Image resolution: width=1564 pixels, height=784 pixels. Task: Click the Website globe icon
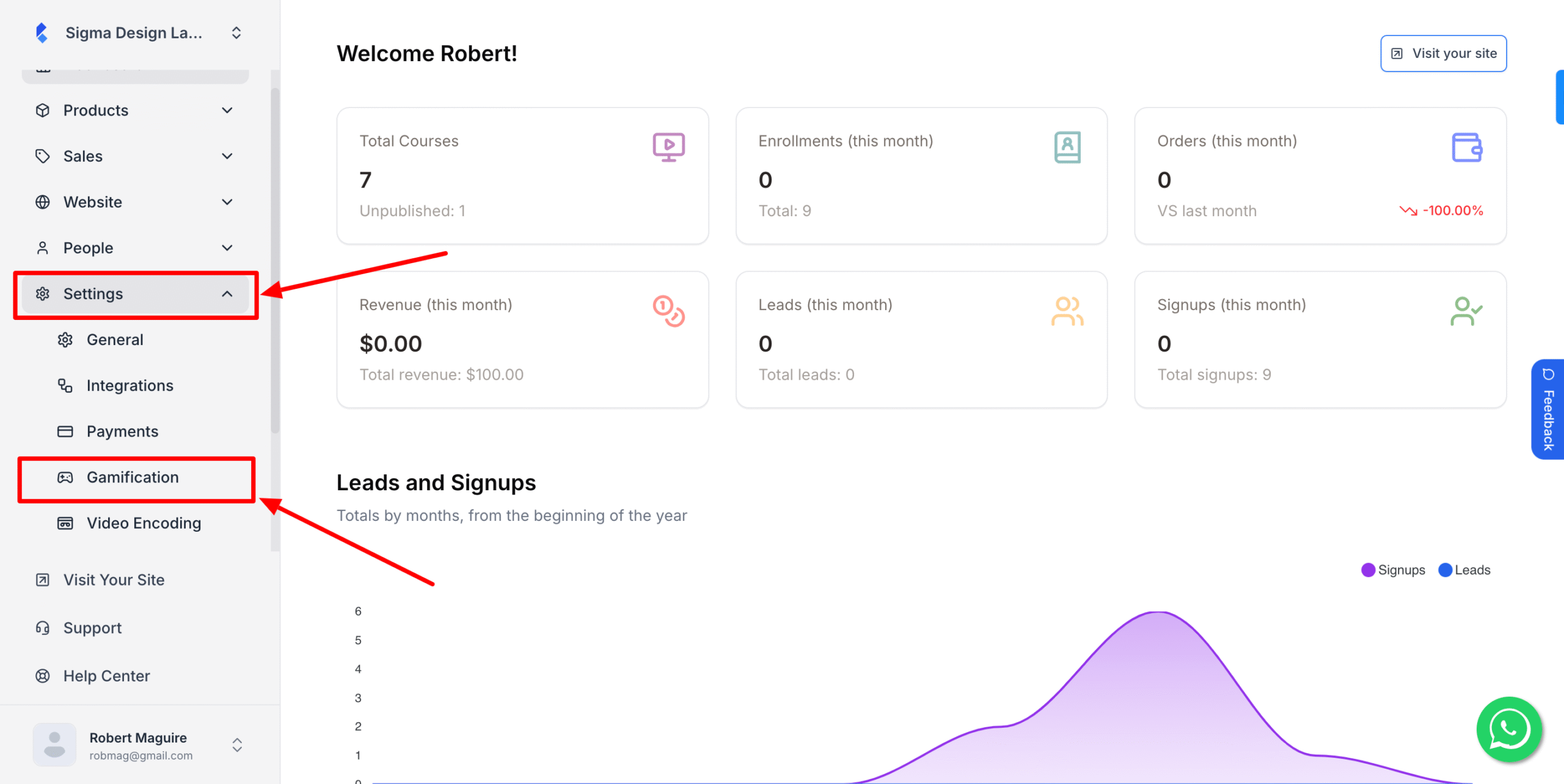[43, 201]
